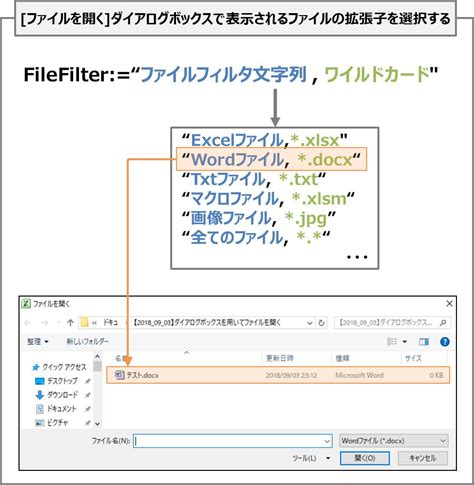Click the ドキュ breadcrumb segment
Screen dimensions: 474x485
110,322
